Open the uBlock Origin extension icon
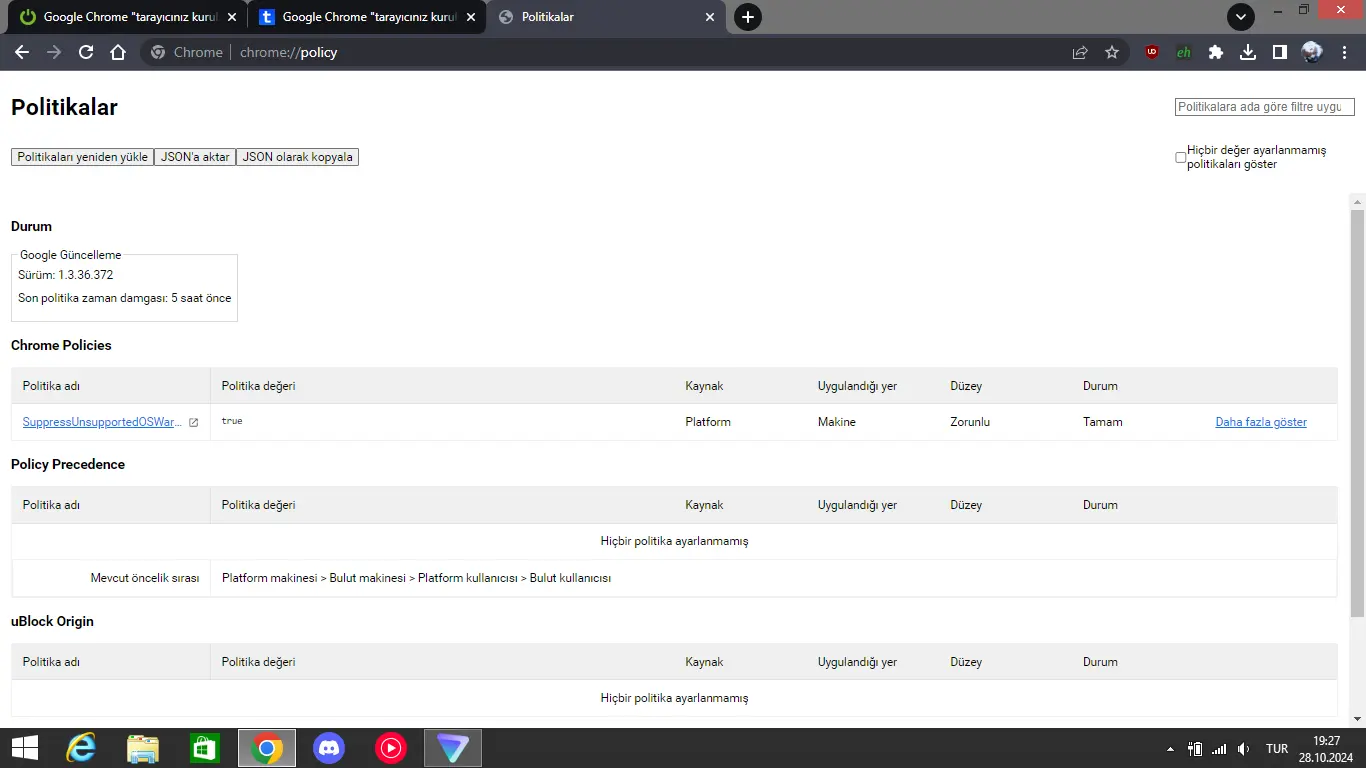 point(1152,52)
